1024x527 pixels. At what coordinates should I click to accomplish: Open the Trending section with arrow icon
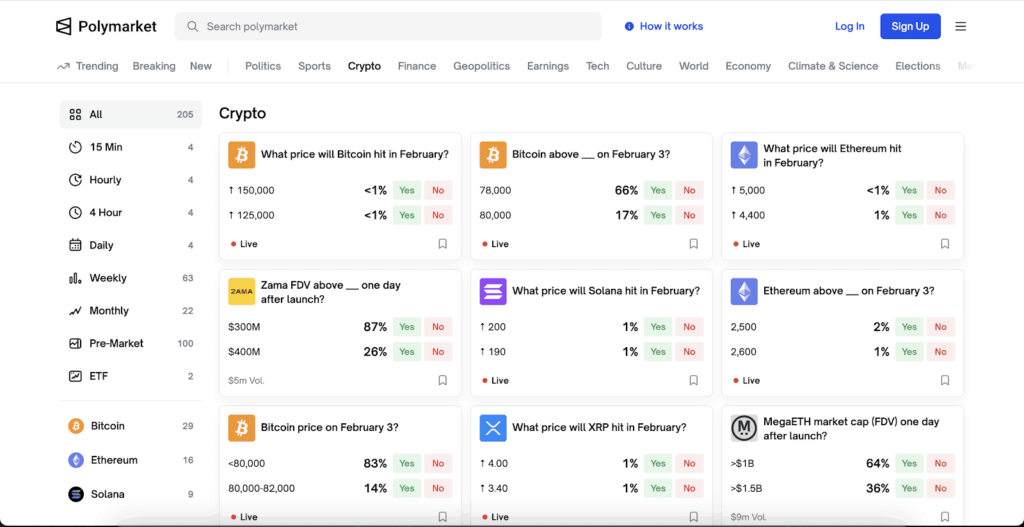point(88,66)
